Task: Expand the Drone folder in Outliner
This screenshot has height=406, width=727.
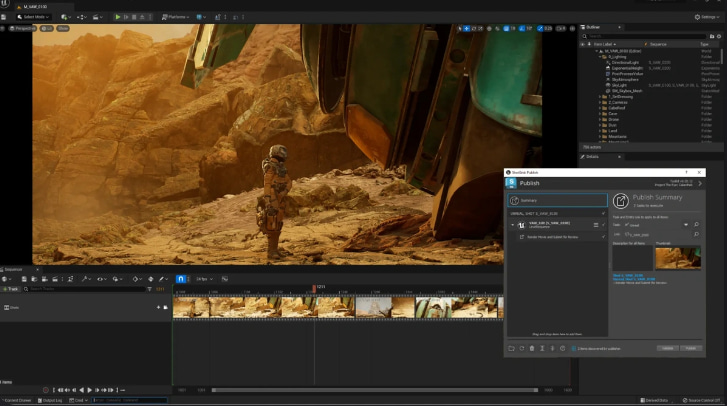Action: click(x=599, y=120)
